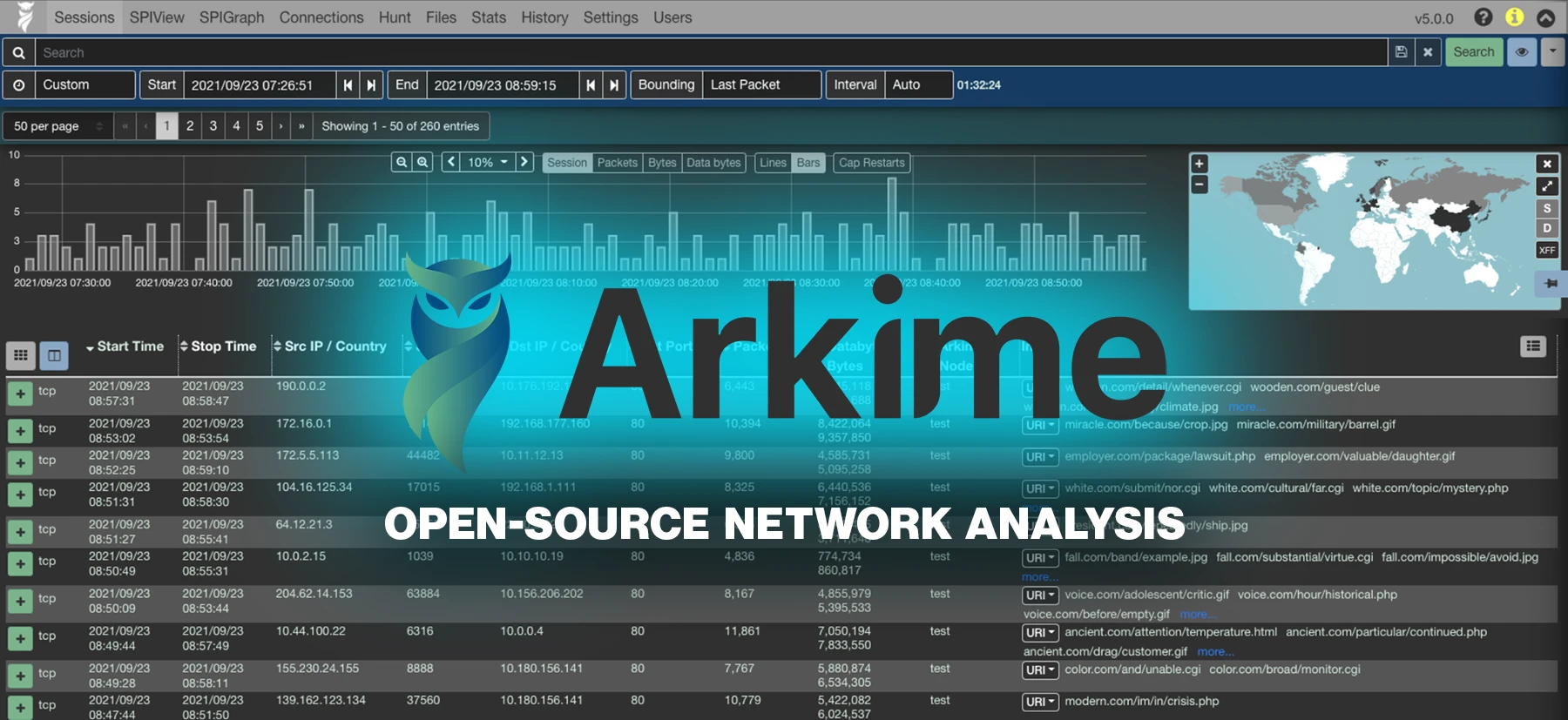Open the SPIGraph tab
Viewport: 1568px width, 720px height.
[x=231, y=17]
